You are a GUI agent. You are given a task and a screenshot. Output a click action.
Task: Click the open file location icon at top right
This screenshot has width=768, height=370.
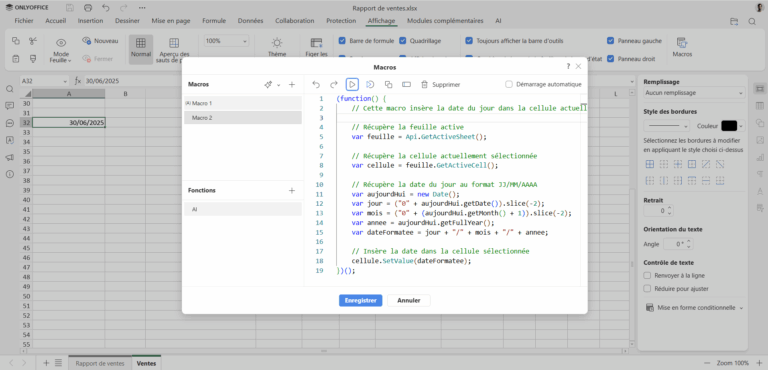coord(734,21)
